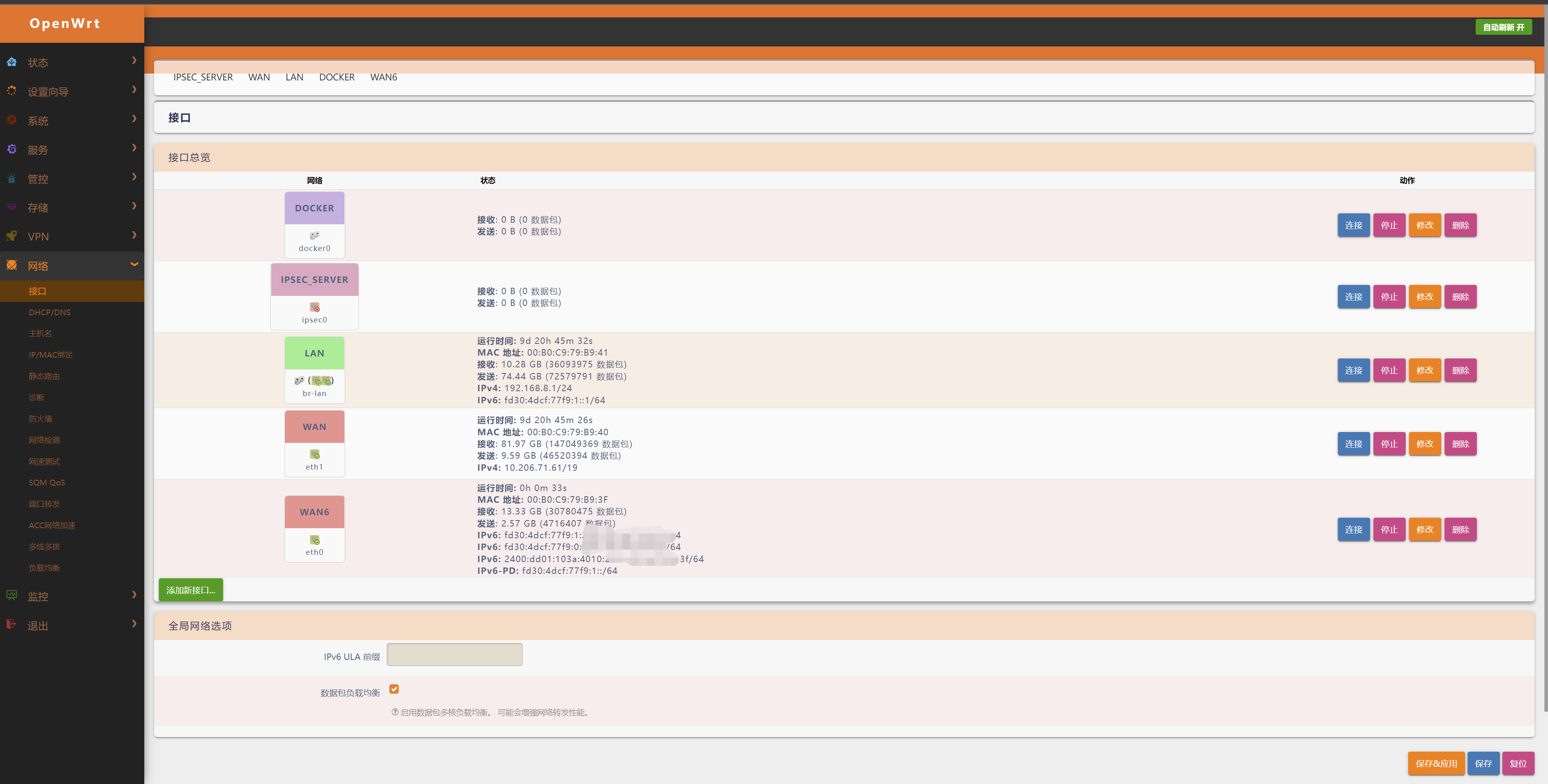The width and height of the screenshot is (1548, 784).
Task: Click the ipsec0 device icon
Action: (x=314, y=307)
